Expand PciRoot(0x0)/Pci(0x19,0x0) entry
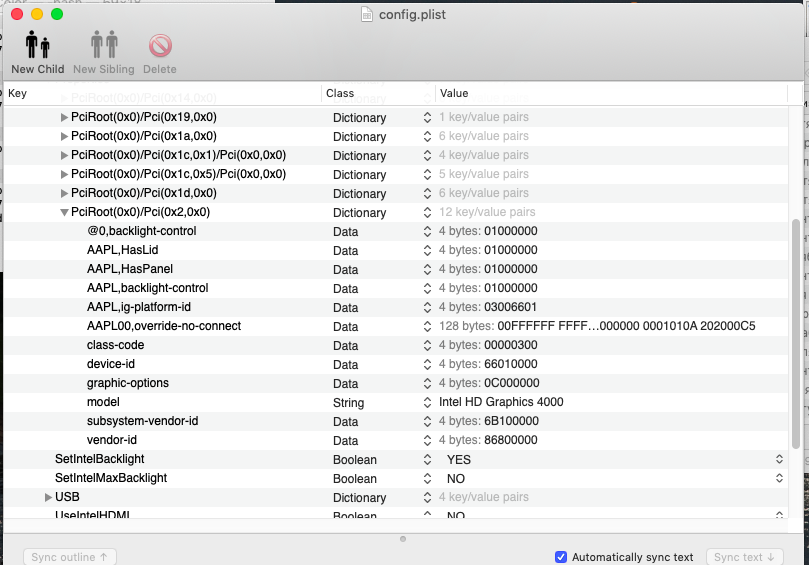Image resolution: width=809 pixels, height=565 pixels. click(64, 117)
